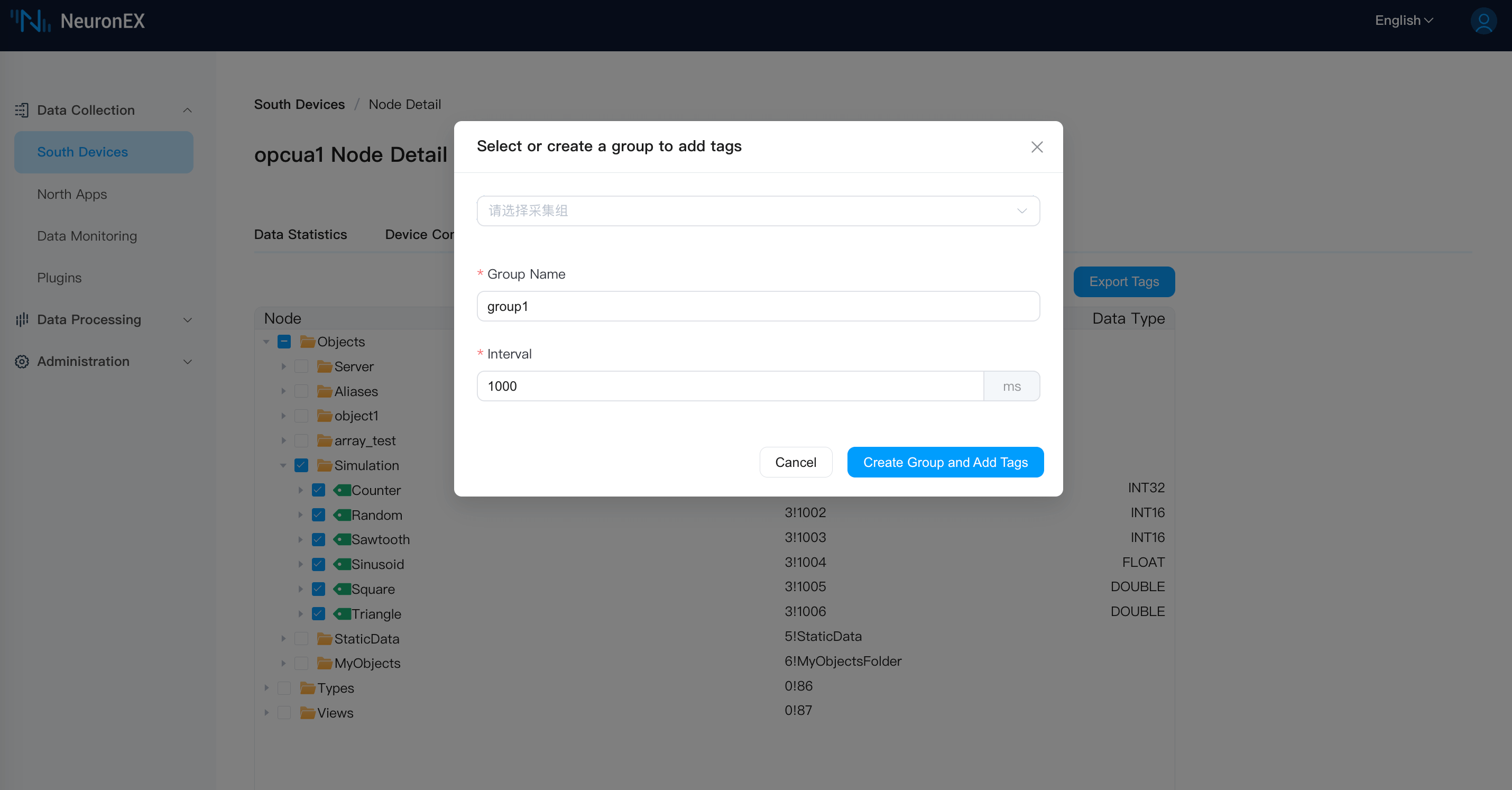Close the group selection dialog
The image size is (1512, 790).
point(1037,146)
